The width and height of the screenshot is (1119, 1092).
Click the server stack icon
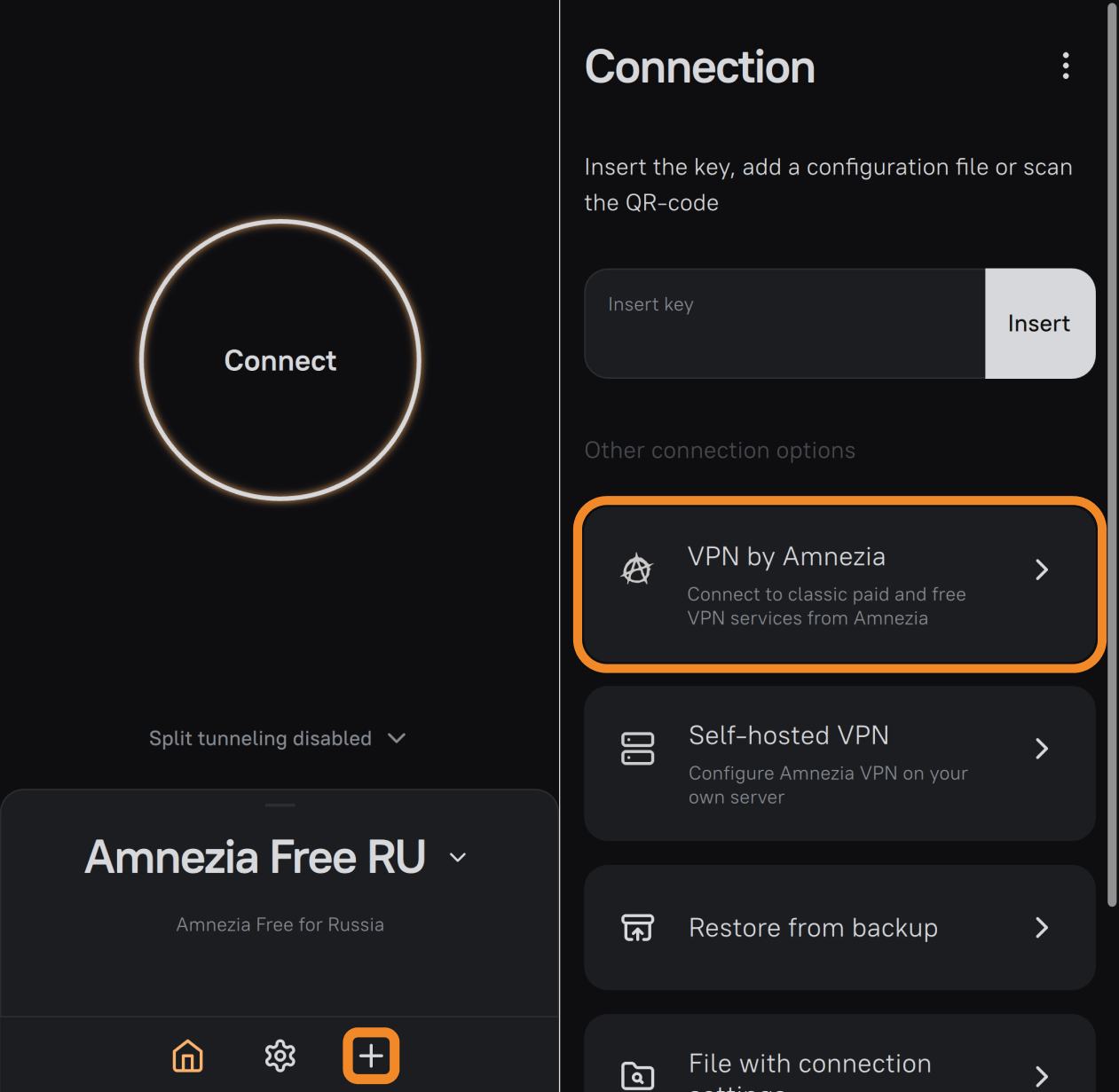tap(637, 749)
